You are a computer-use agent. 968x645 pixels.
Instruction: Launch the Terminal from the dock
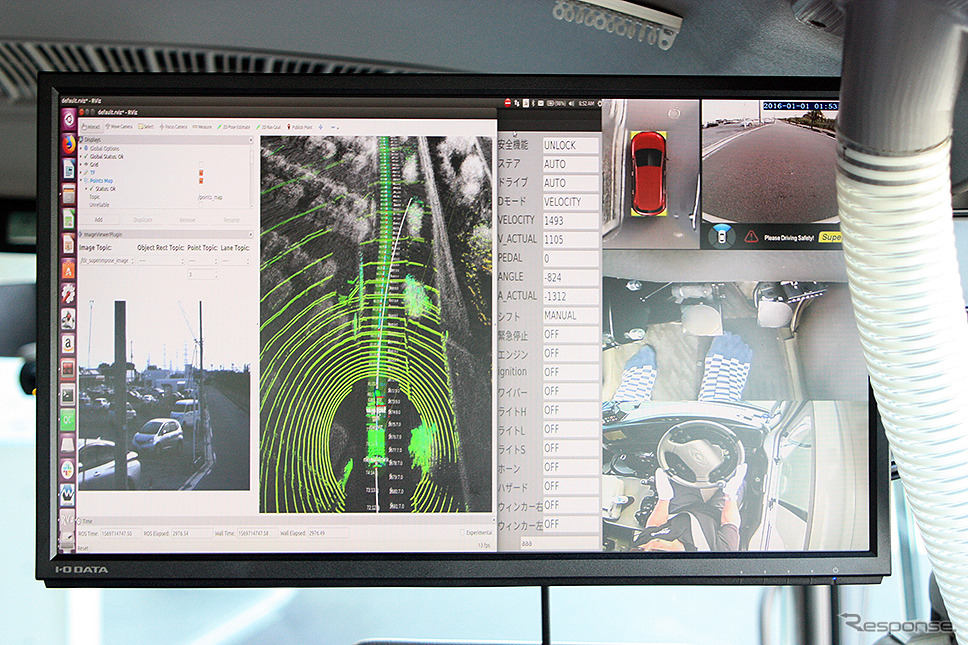click(x=68, y=393)
